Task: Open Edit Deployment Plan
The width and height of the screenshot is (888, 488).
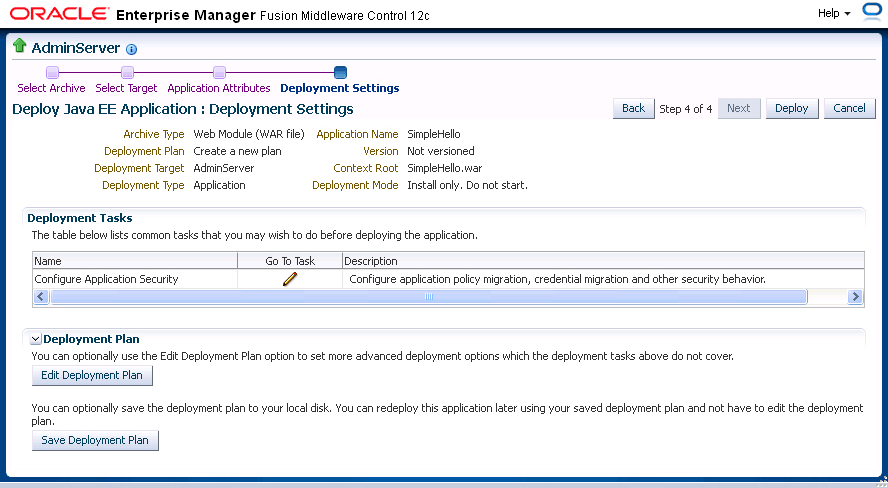Action: [x=92, y=375]
